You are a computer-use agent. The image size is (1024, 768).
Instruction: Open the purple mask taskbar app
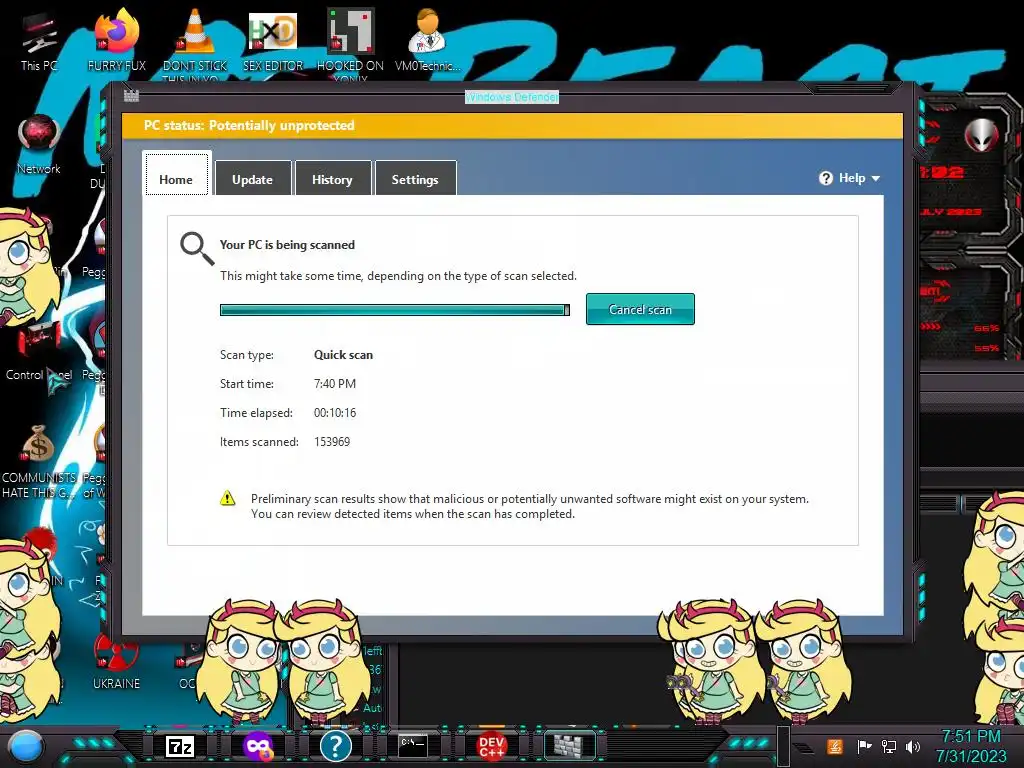[258, 746]
